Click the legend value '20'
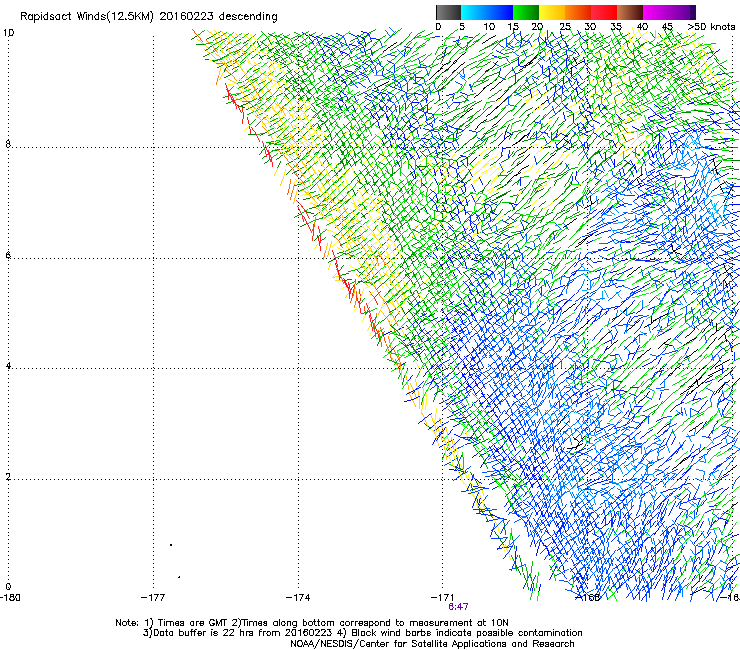 (537, 26)
